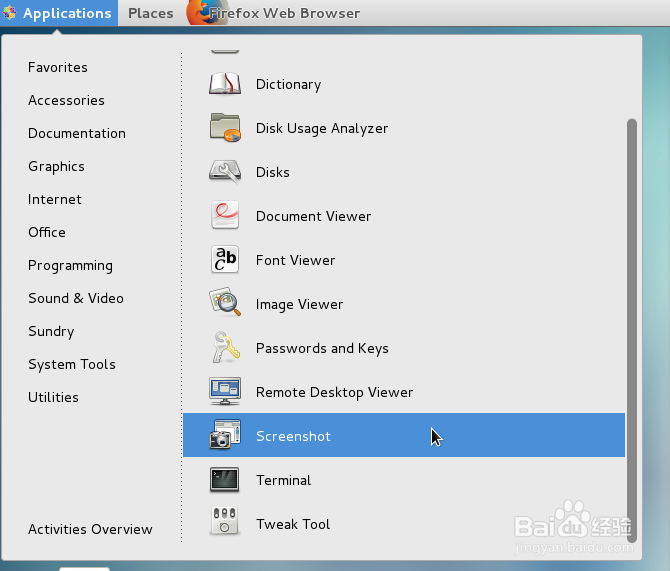This screenshot has width=670, height=571.
Task: Click the Firefox Web Browser taskbar button
Action: 274,13
